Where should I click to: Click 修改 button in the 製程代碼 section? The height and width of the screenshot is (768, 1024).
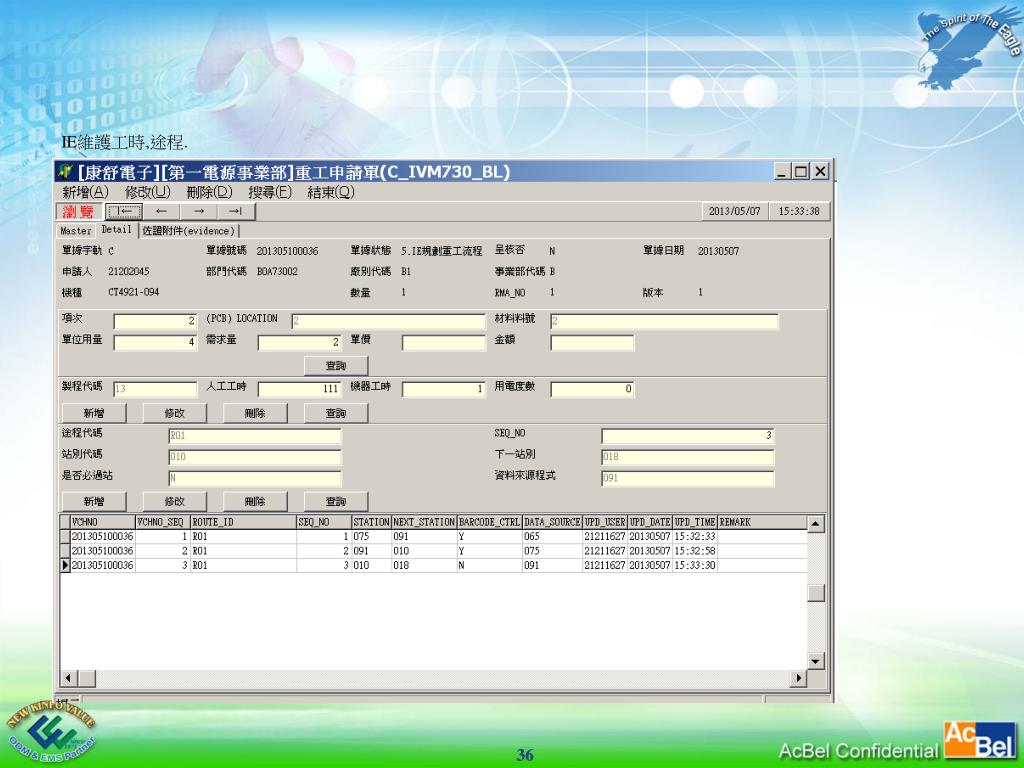tap(174, 413)
